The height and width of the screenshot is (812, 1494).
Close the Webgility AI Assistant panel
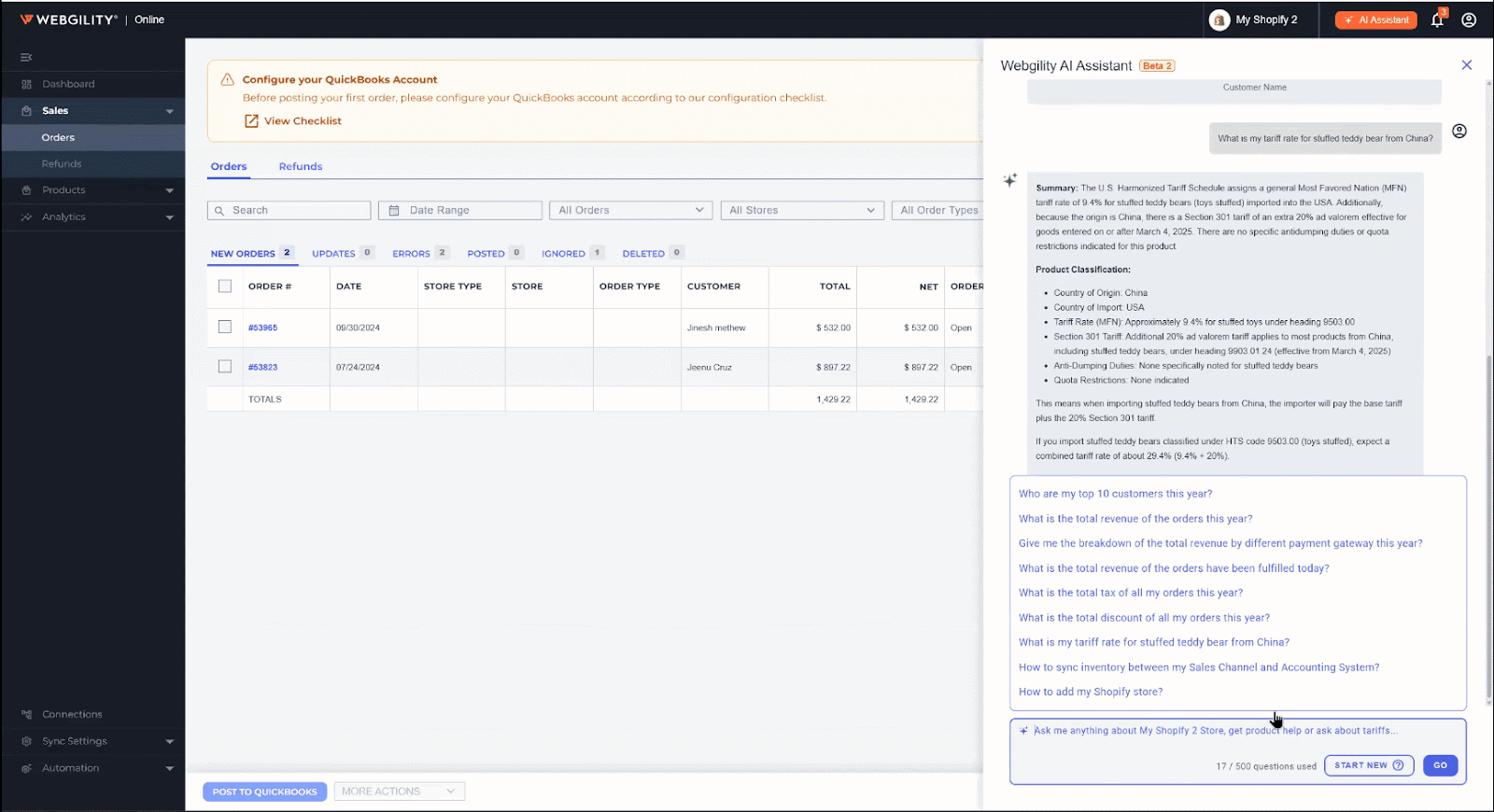pyautogui.click(x=1467, y=65)
